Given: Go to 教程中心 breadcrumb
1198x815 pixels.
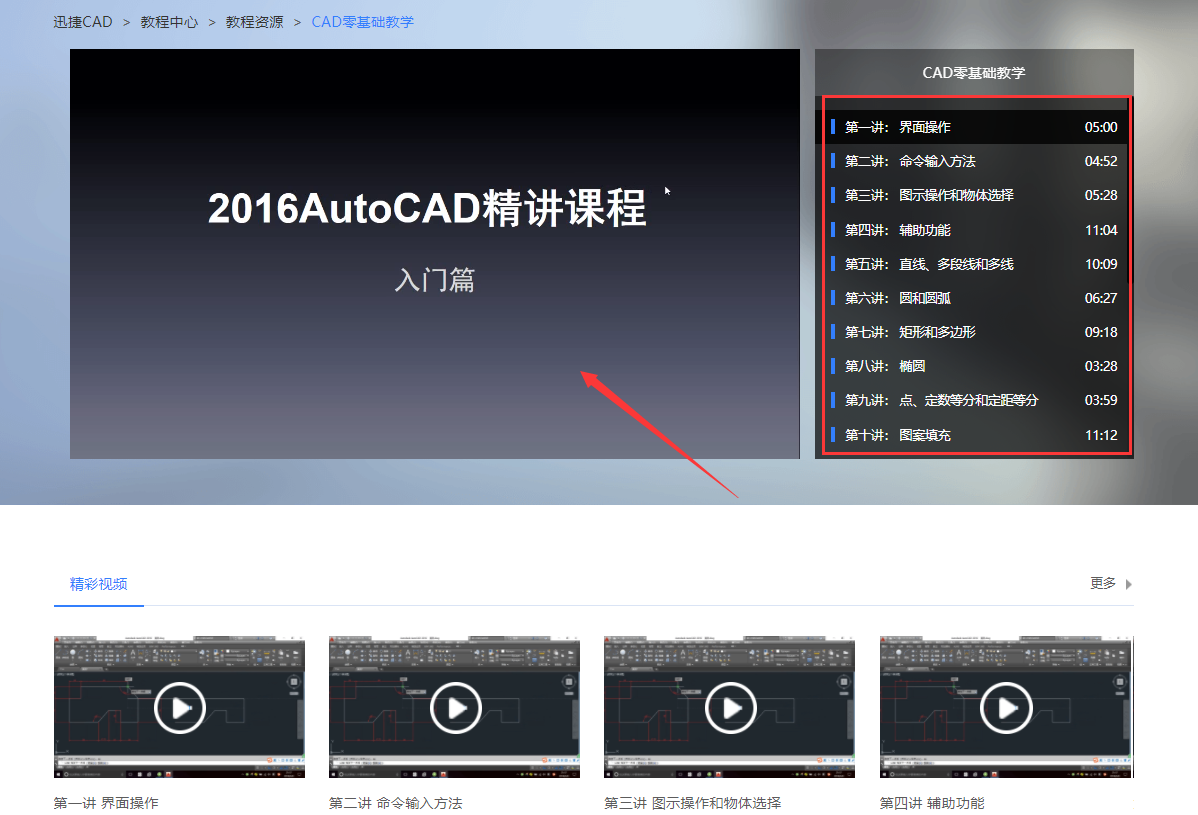Looking at the screenshot, I should coord(169,22).
